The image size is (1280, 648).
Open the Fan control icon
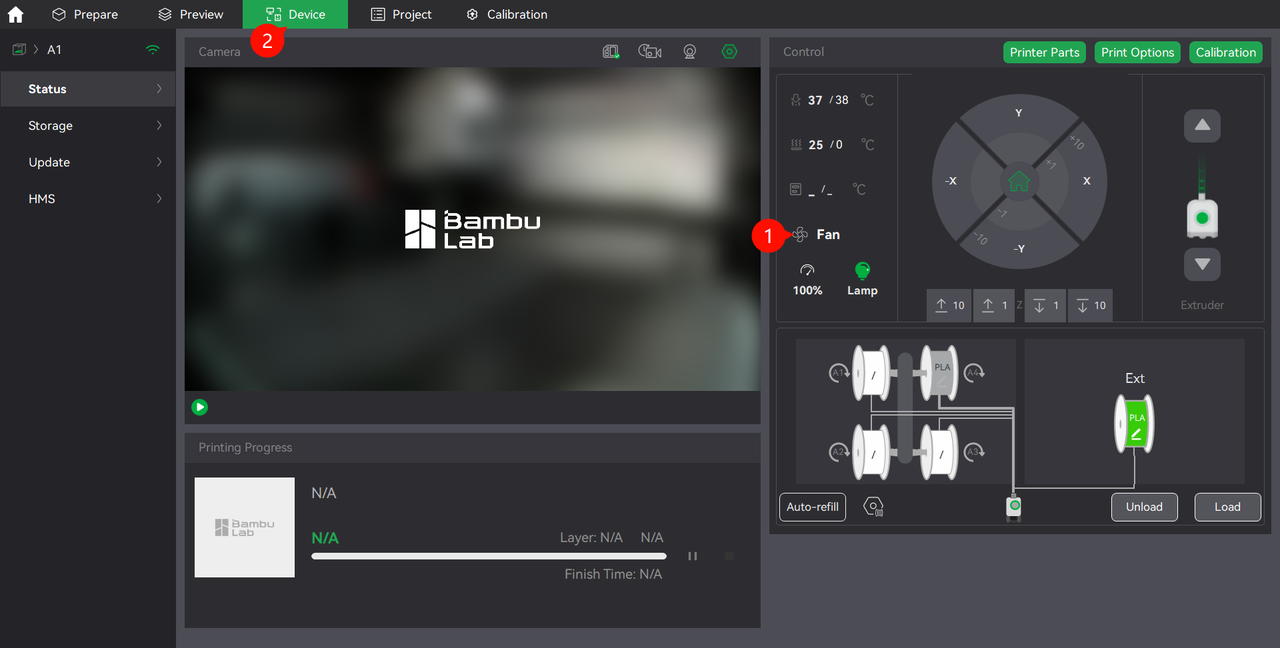click(x=800, y=234)
